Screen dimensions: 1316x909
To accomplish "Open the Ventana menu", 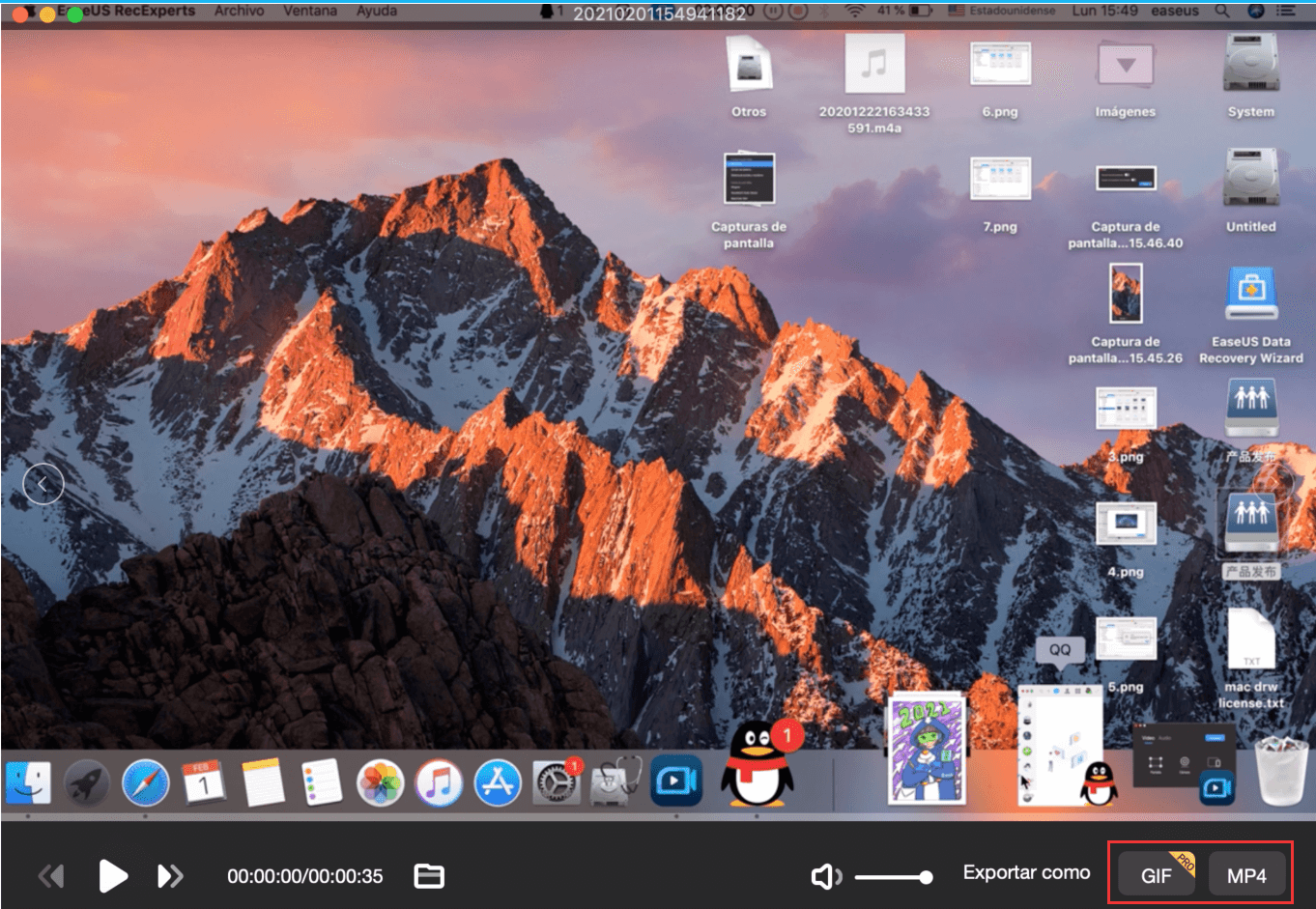I will coord(310,11).
